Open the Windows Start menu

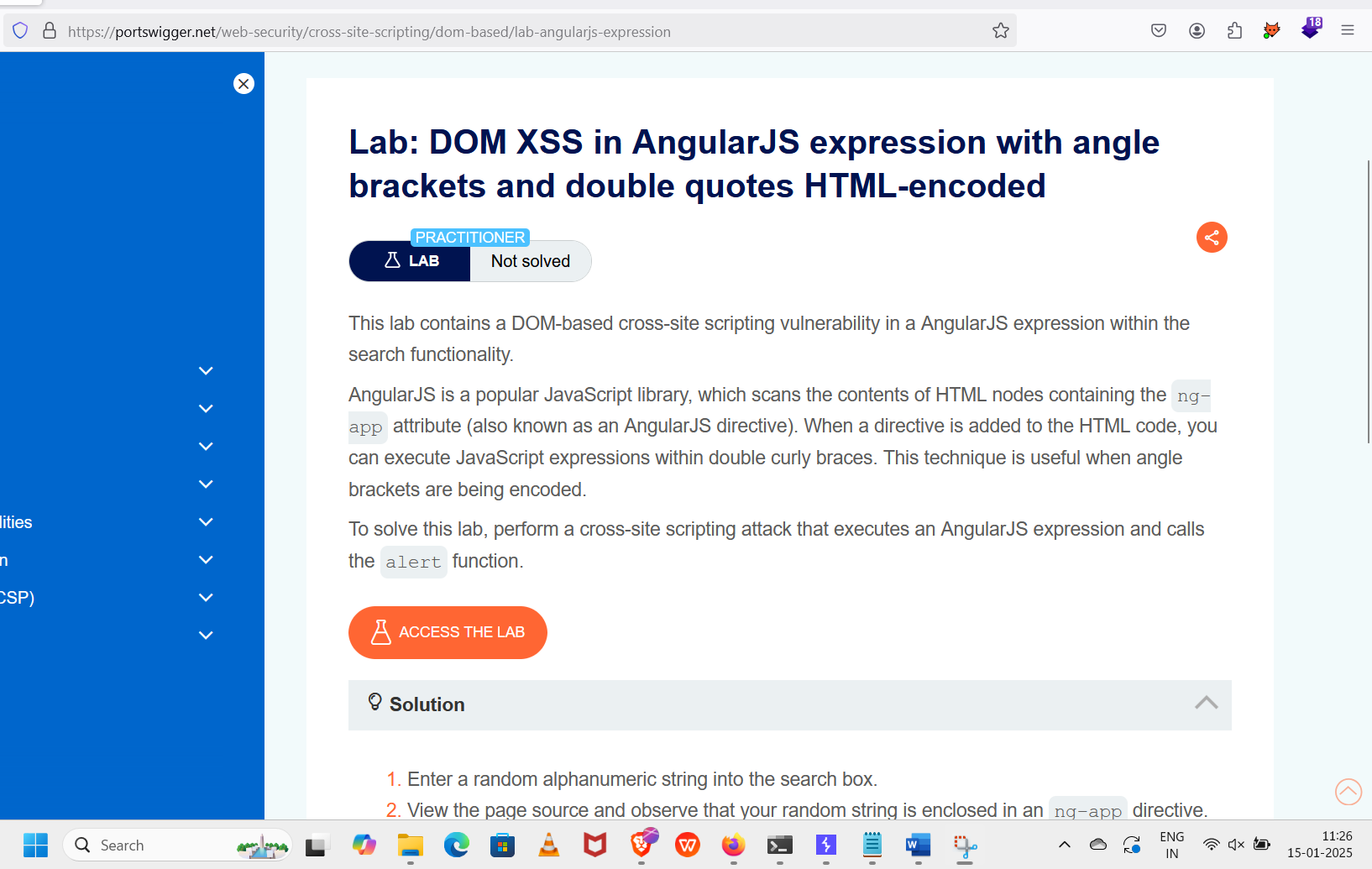coord(35,845)
